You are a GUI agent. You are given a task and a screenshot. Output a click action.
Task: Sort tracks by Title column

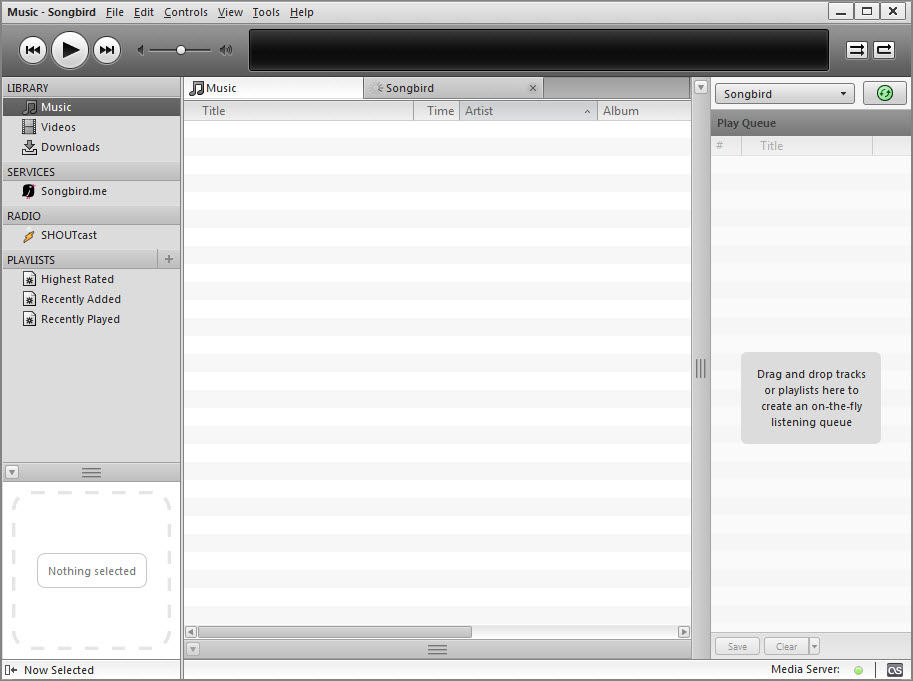(299, 111)
